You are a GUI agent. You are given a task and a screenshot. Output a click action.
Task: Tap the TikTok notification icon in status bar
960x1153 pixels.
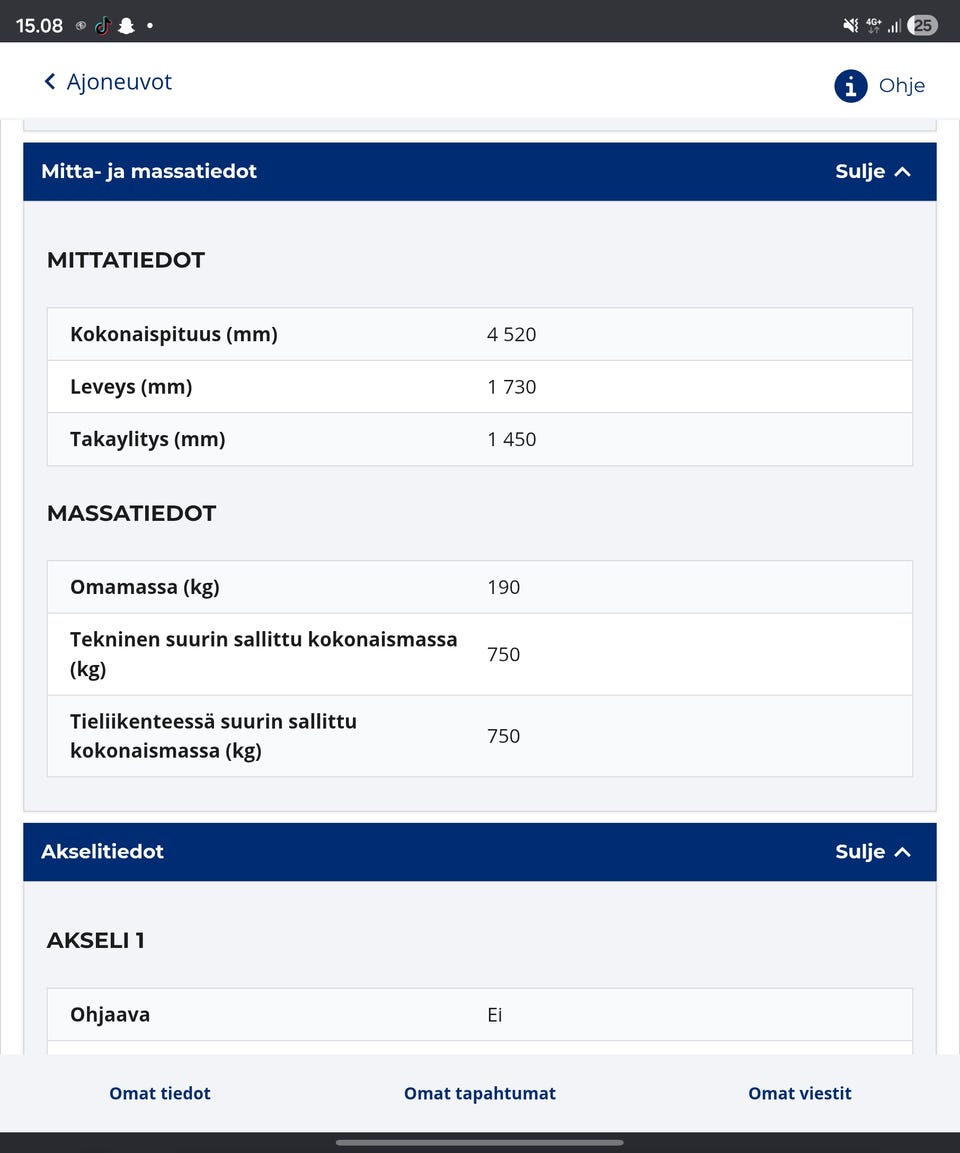[x=103, y=26]
